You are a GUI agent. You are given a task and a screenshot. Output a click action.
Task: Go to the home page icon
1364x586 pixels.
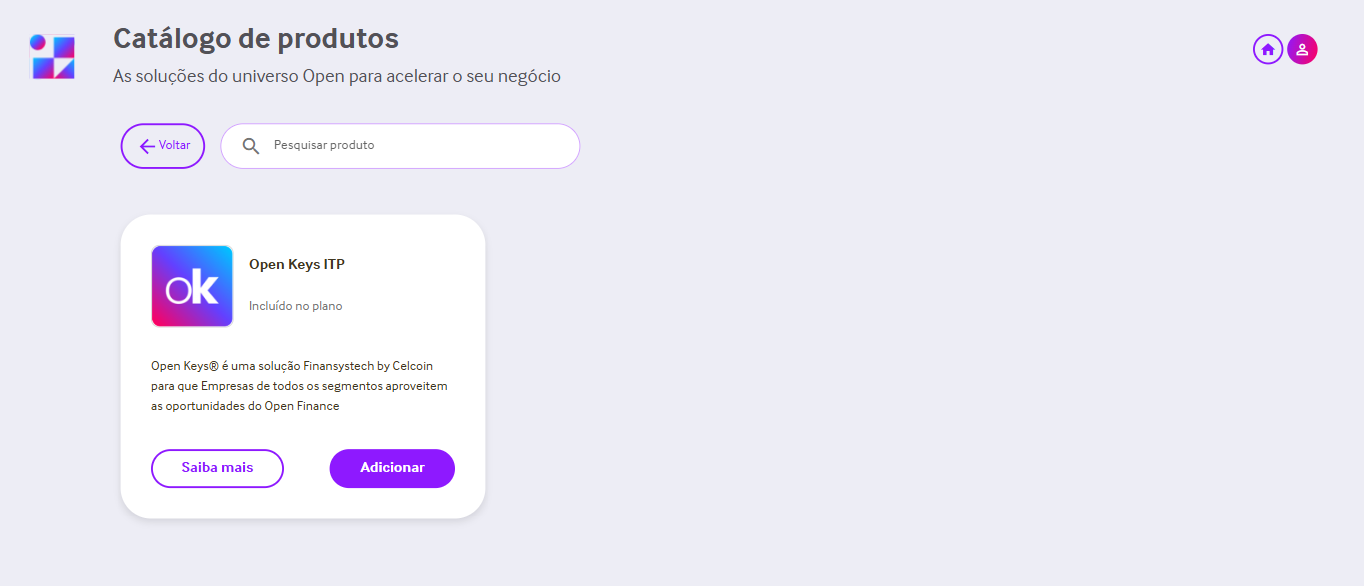click(1268, 49)
